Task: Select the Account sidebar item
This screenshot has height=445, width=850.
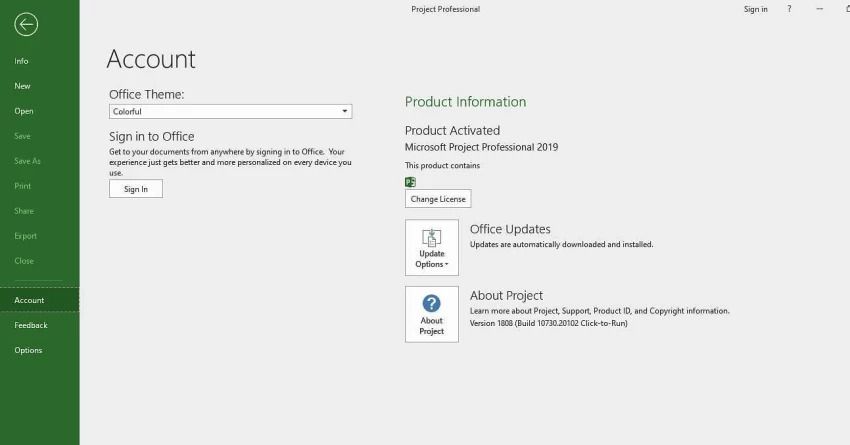Action: point(40,300)
